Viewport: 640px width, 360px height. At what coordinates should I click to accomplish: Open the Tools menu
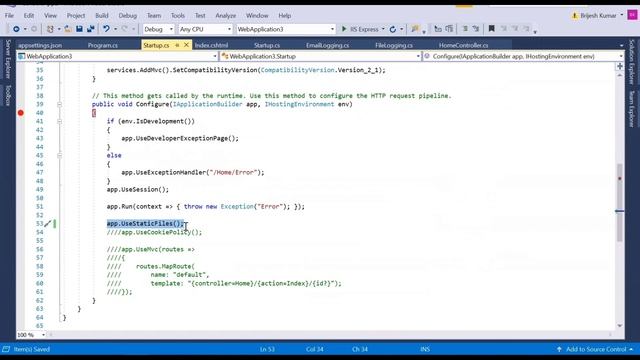click(x=178, y=16)
